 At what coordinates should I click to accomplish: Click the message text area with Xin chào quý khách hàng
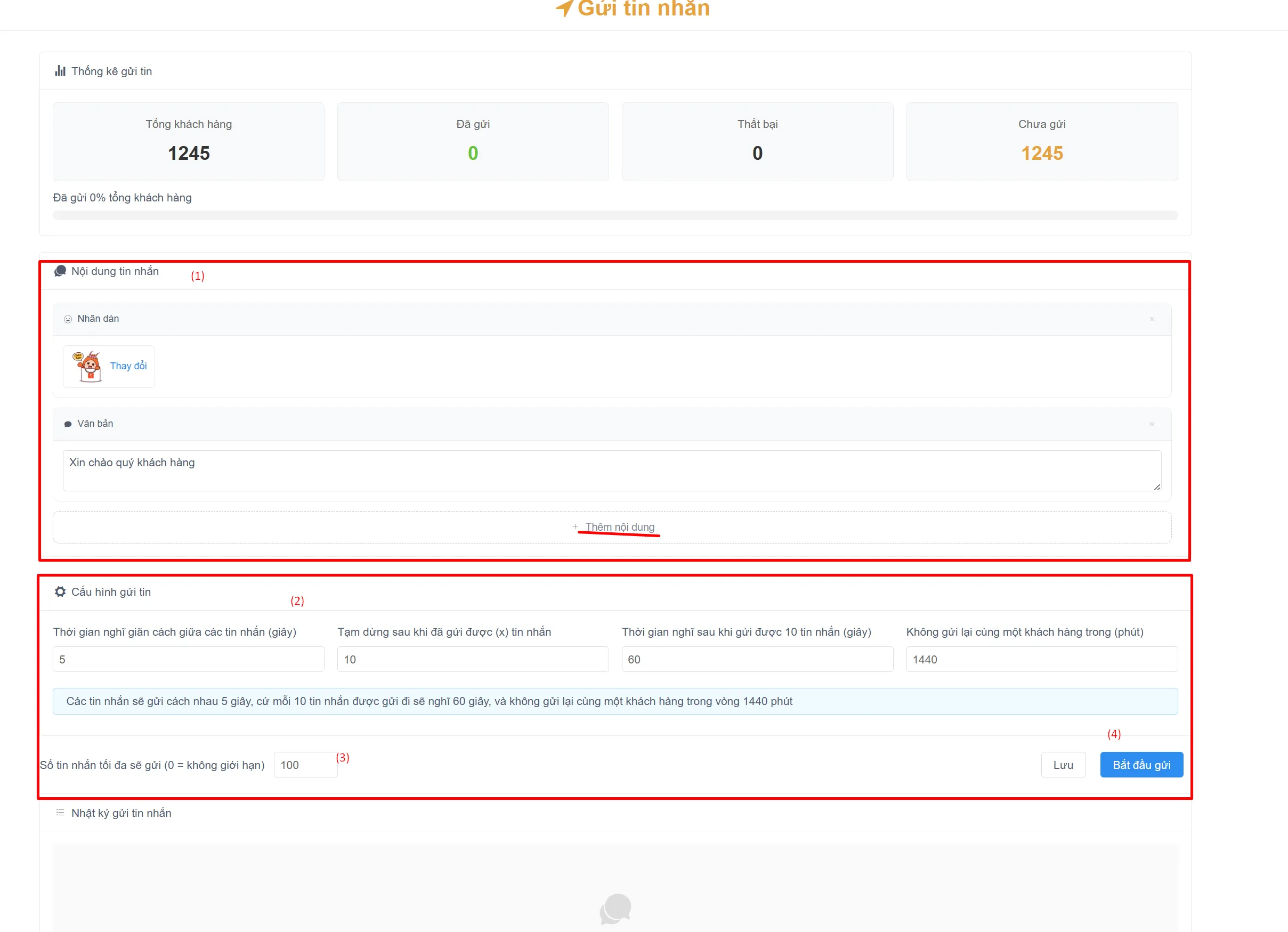pos(612,471)
